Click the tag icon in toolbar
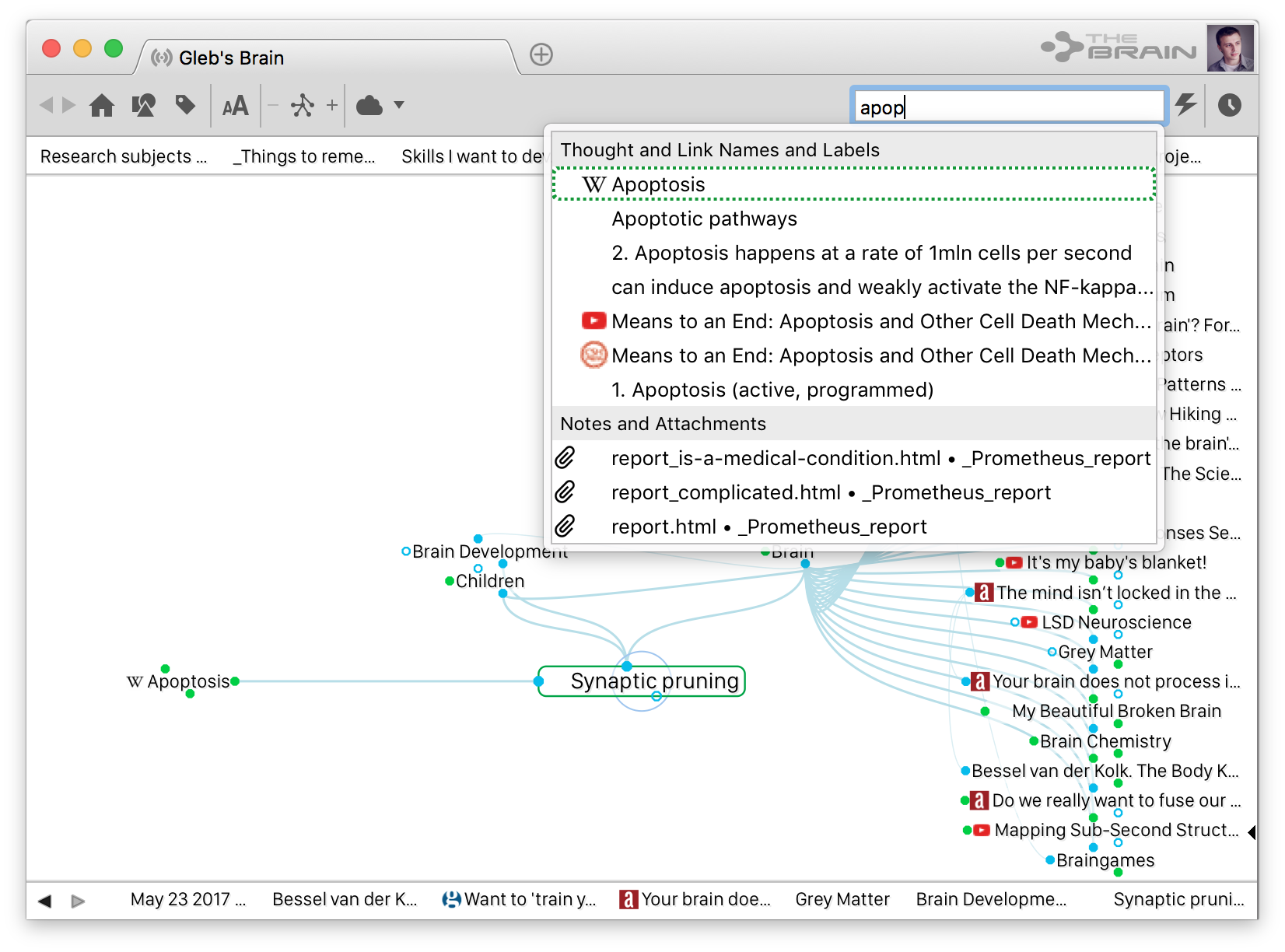 point(185,105)
